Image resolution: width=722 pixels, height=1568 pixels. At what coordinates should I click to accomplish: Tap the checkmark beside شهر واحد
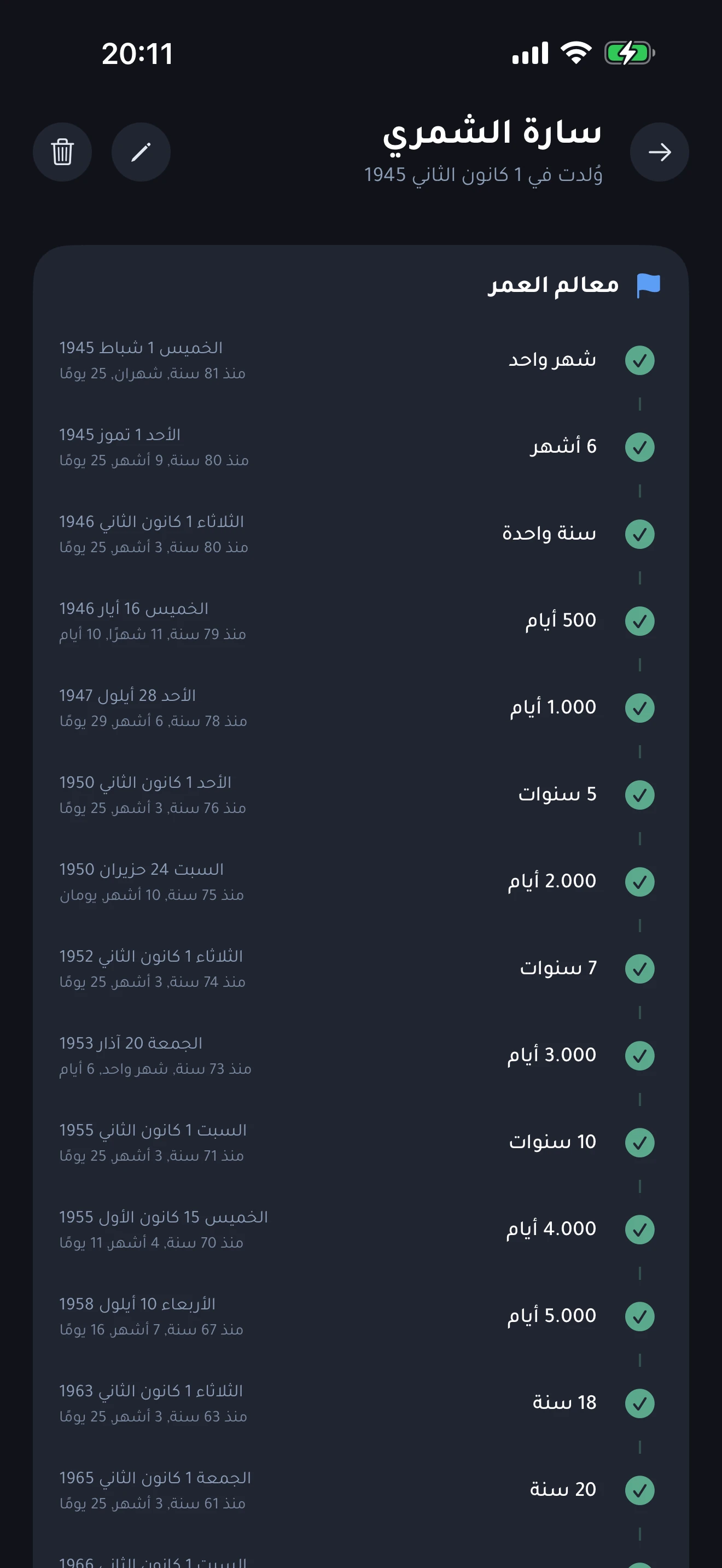[639, 360]
